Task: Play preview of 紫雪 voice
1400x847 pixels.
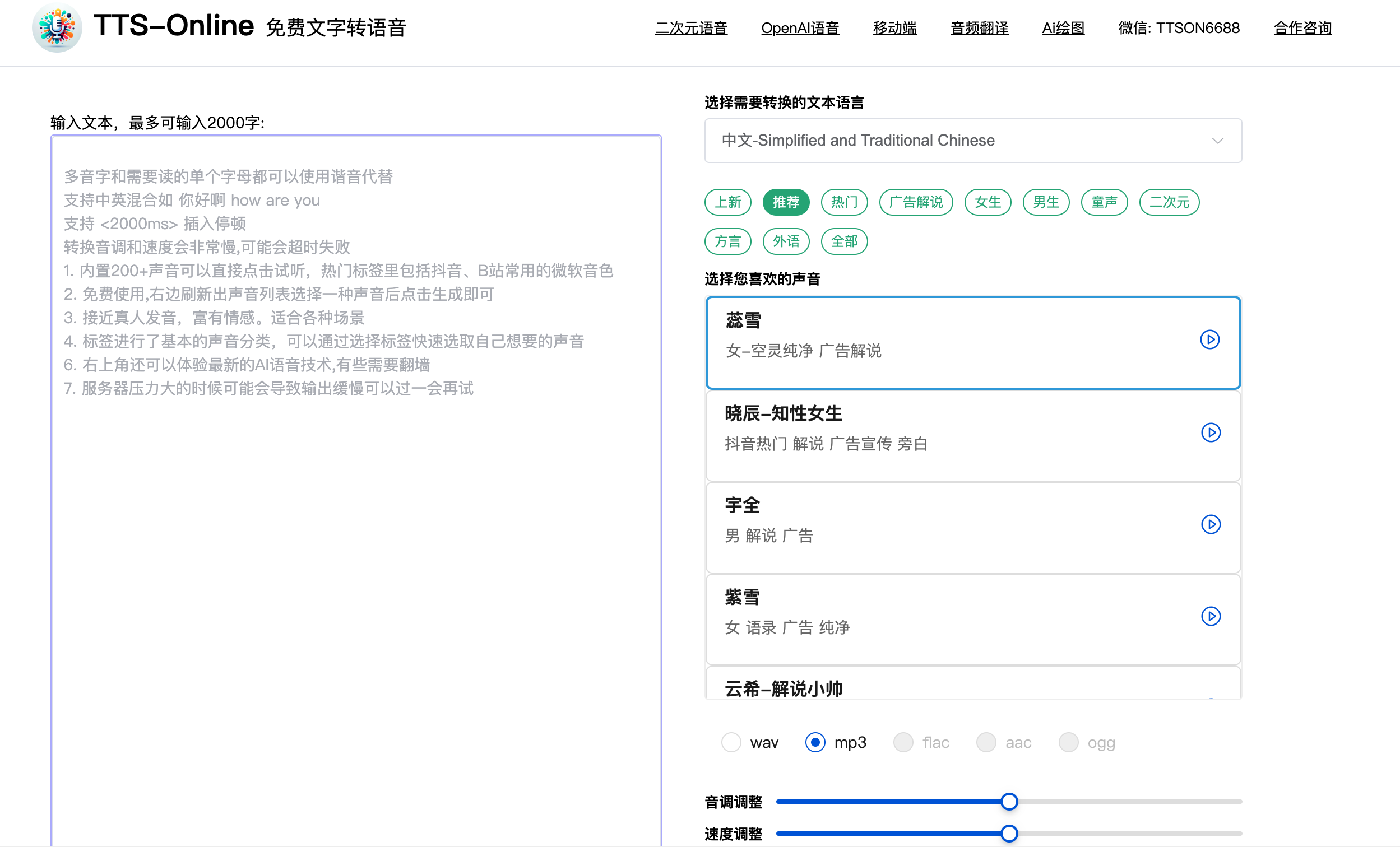Action: click(x=1211, y=616)
